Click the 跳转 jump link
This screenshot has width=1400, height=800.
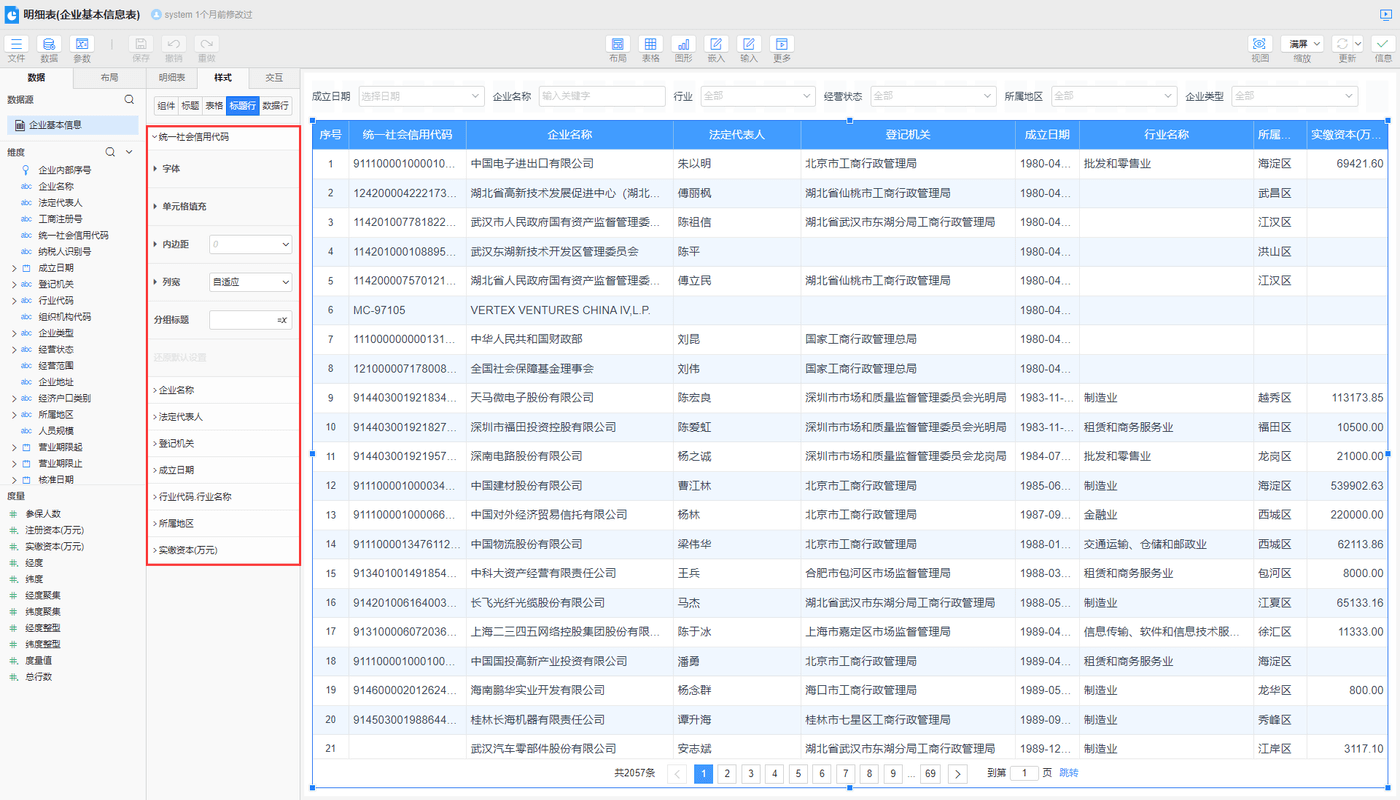(1069, 773)
